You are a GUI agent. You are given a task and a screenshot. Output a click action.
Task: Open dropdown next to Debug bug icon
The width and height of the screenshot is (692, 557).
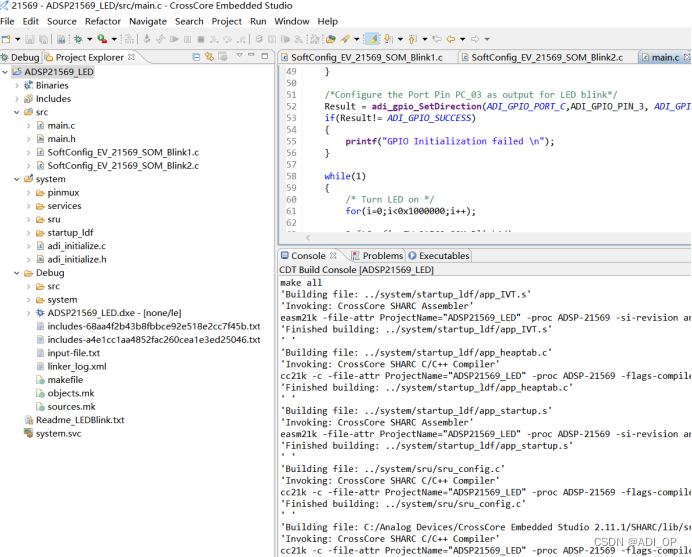pyautogui.click(x=90, y=39)
